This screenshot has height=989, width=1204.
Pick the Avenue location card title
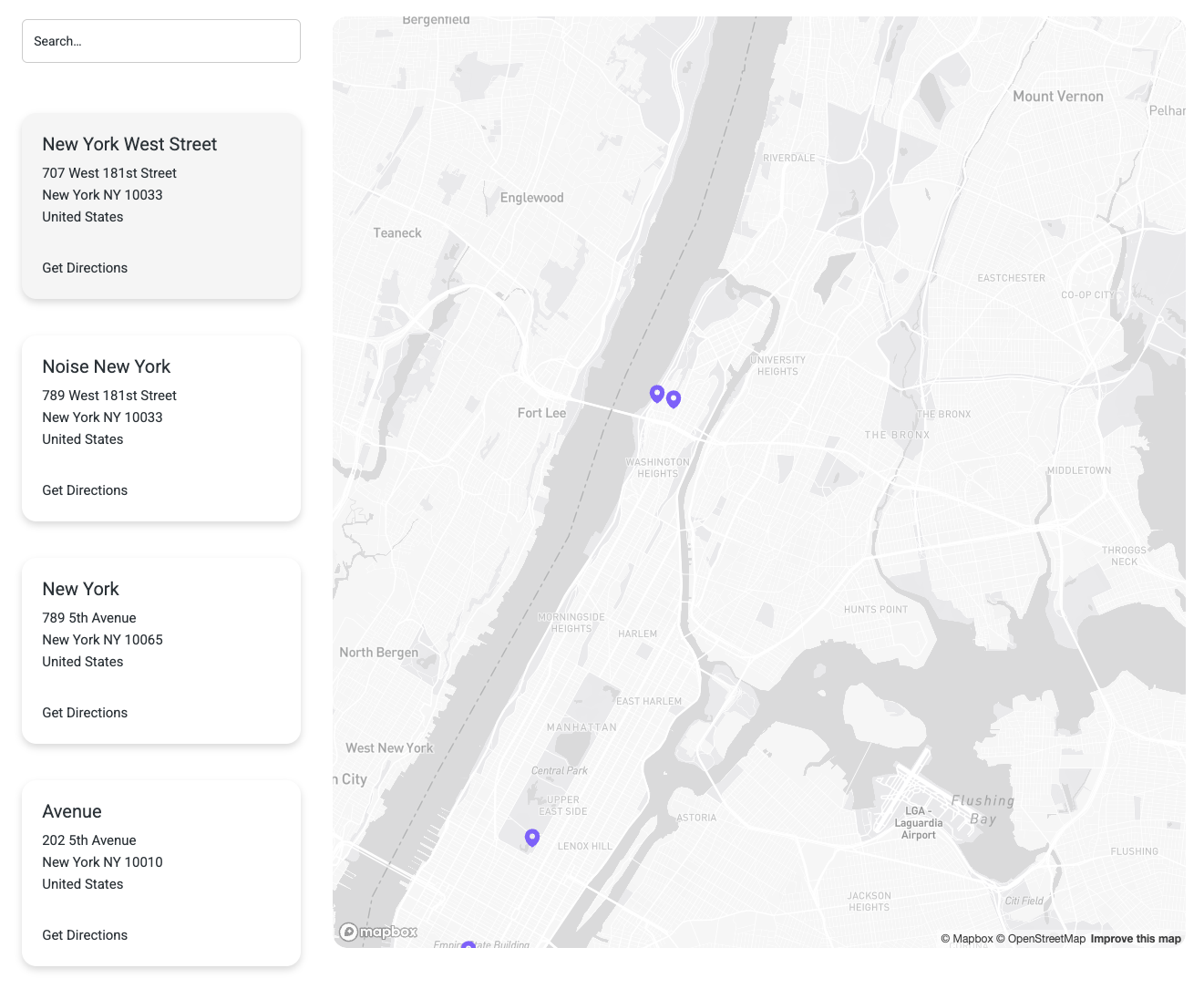(72, 811)
